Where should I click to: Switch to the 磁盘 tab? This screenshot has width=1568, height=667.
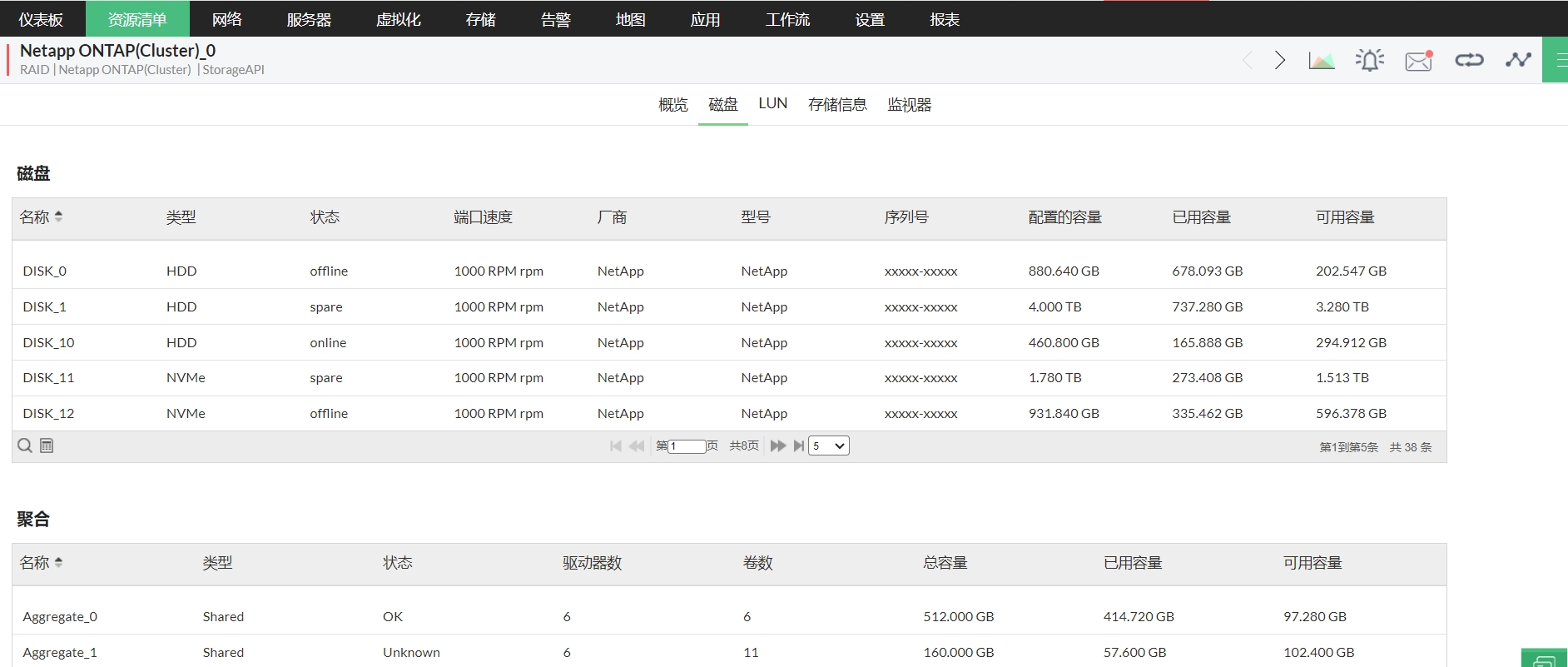(x=723, y=105)
